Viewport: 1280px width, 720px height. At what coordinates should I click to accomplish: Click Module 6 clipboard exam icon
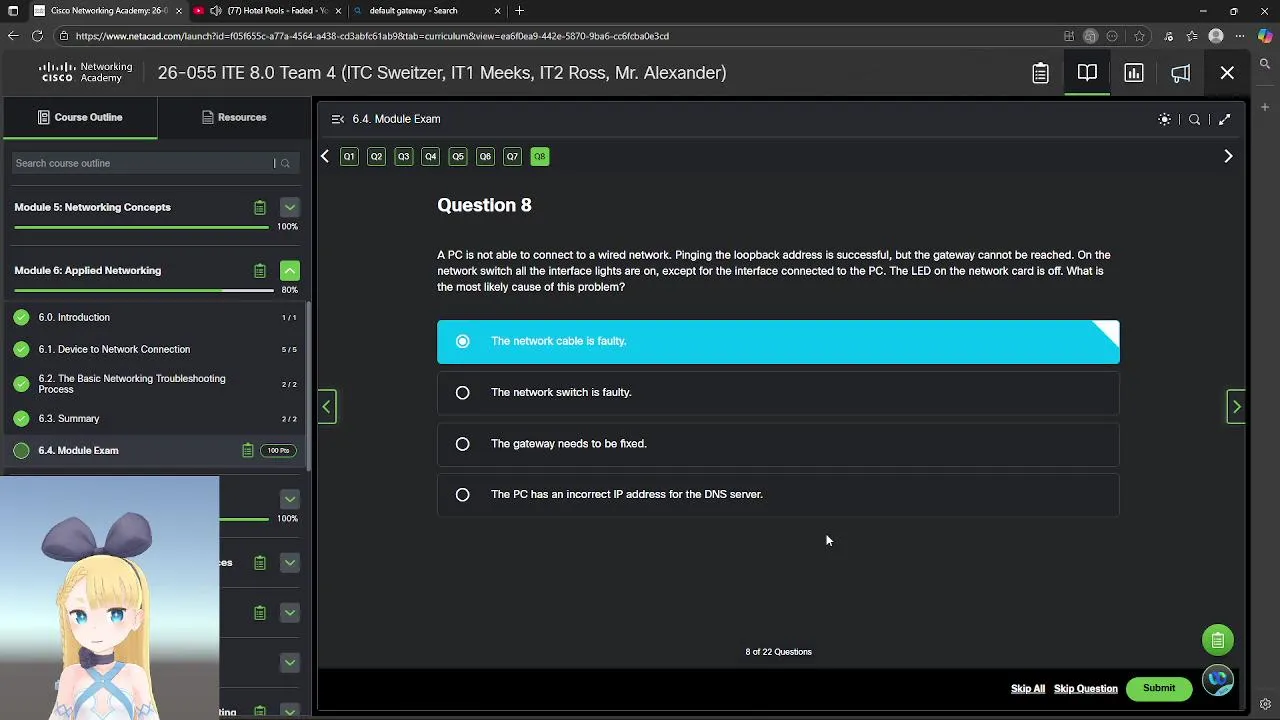[259, 271]
